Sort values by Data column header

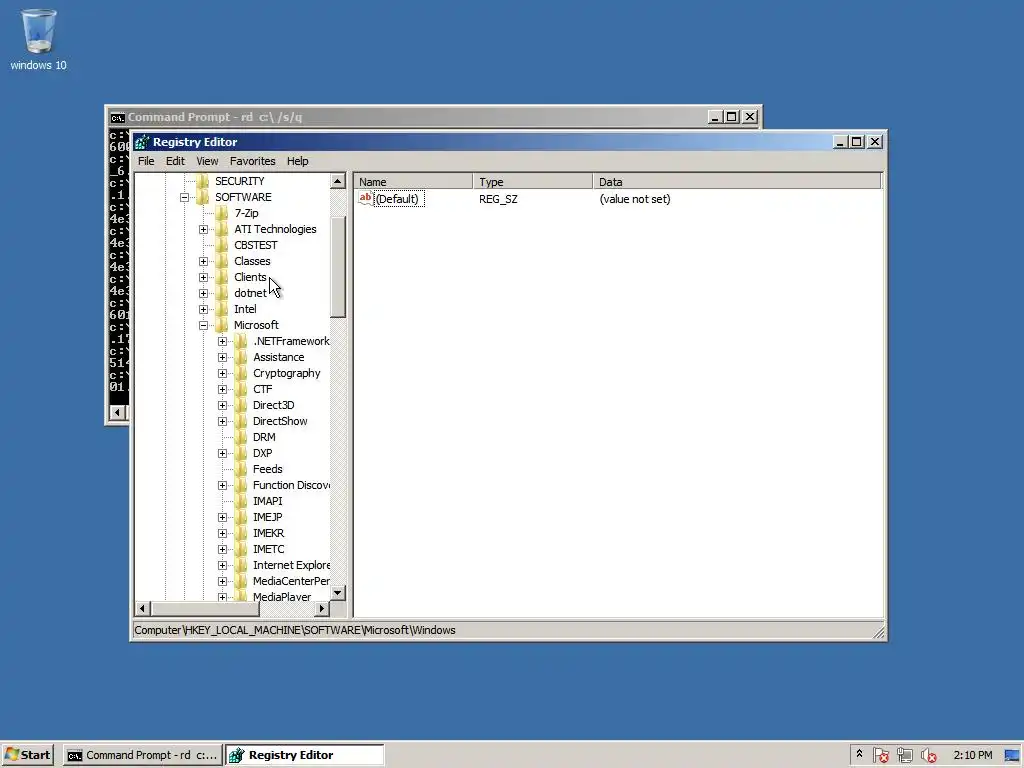pos(737,182)
